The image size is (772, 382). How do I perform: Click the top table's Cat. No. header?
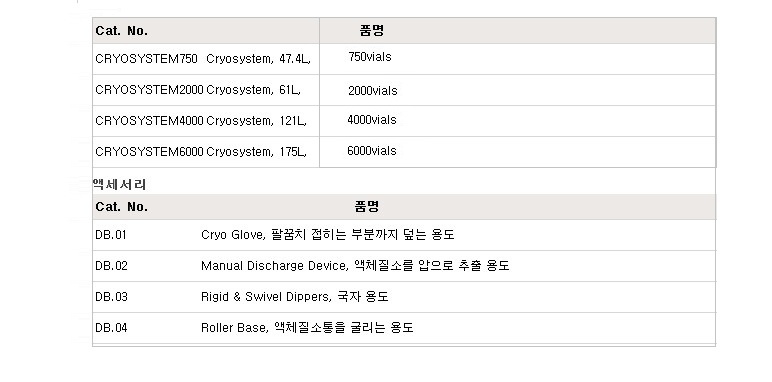122,31
